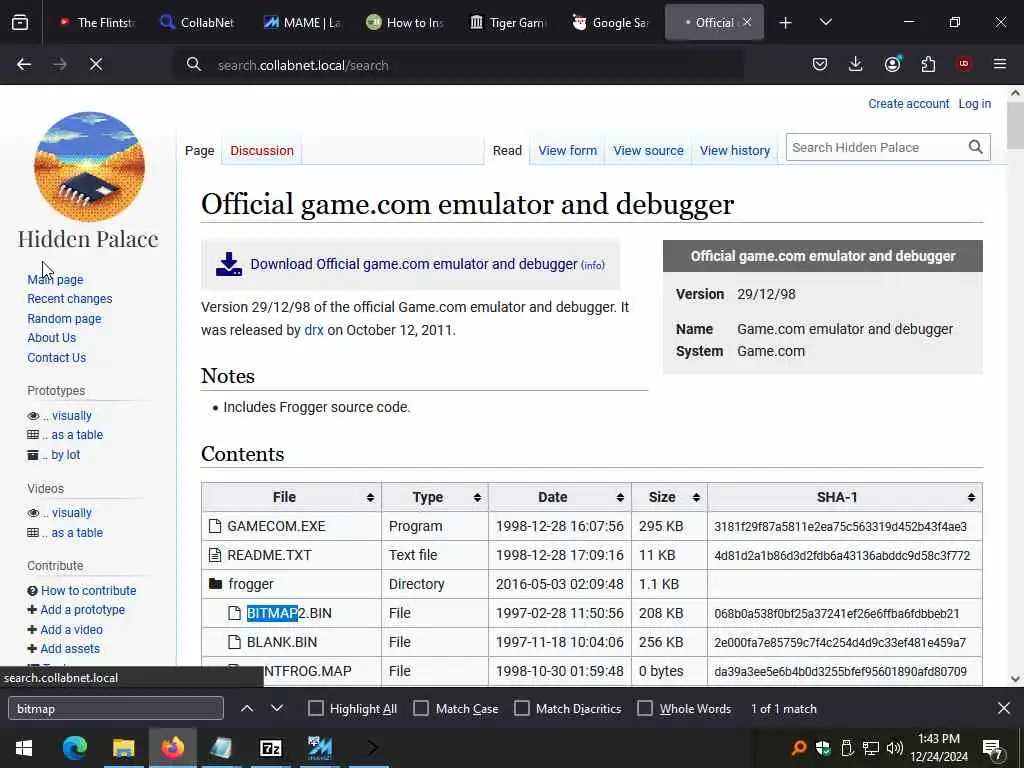Click the find bar text field containing bitmap

click(116, 709)
